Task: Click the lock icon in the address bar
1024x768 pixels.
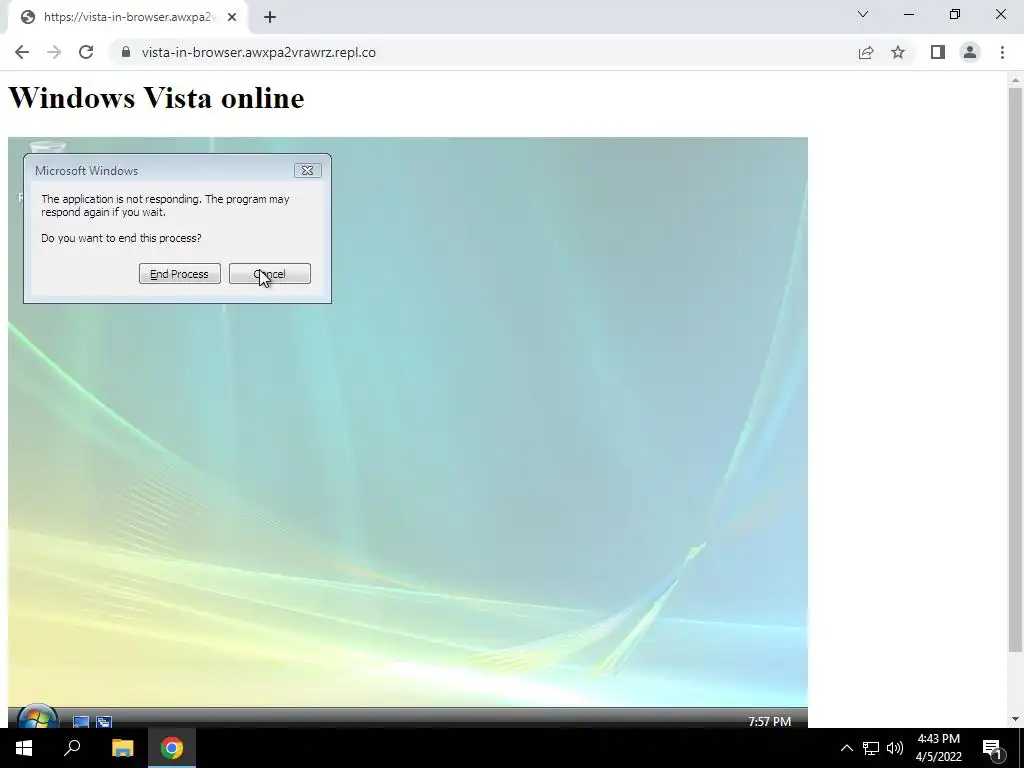Action: 126,52
